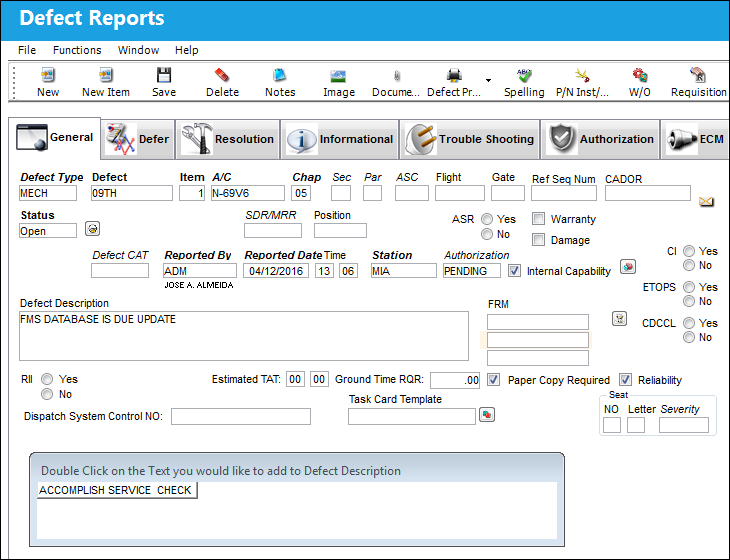
Task: Select CDCCL No radio button
Action: 689,337
